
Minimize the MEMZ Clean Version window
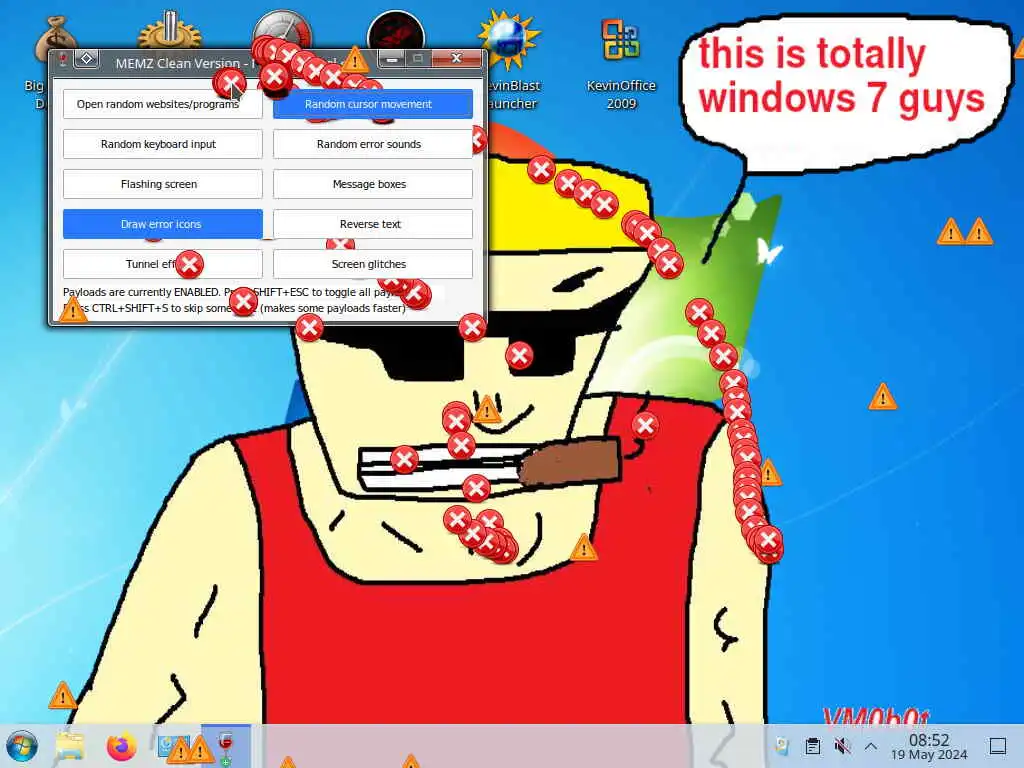pyautogui.click(x=391, y=59)
